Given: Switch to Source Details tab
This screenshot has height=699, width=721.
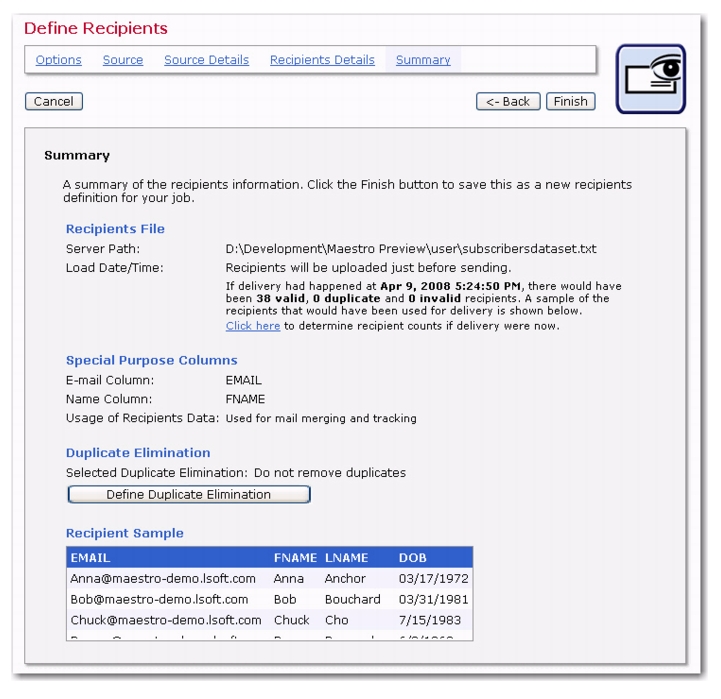Looking at the screenshot, I should [206, 60].
